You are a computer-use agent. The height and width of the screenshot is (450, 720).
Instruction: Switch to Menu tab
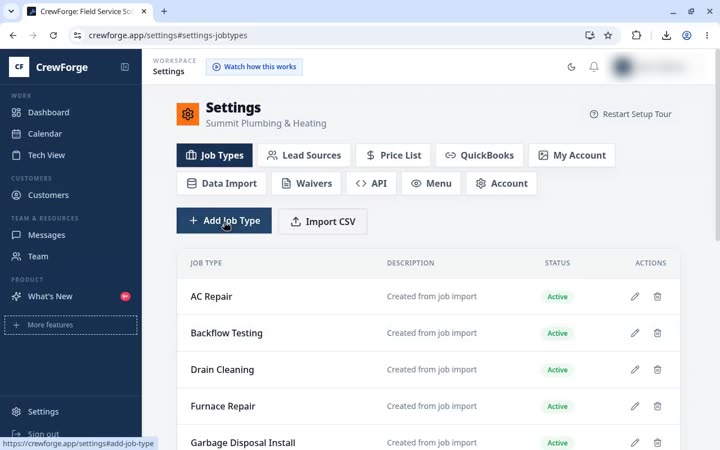point(431,183)
